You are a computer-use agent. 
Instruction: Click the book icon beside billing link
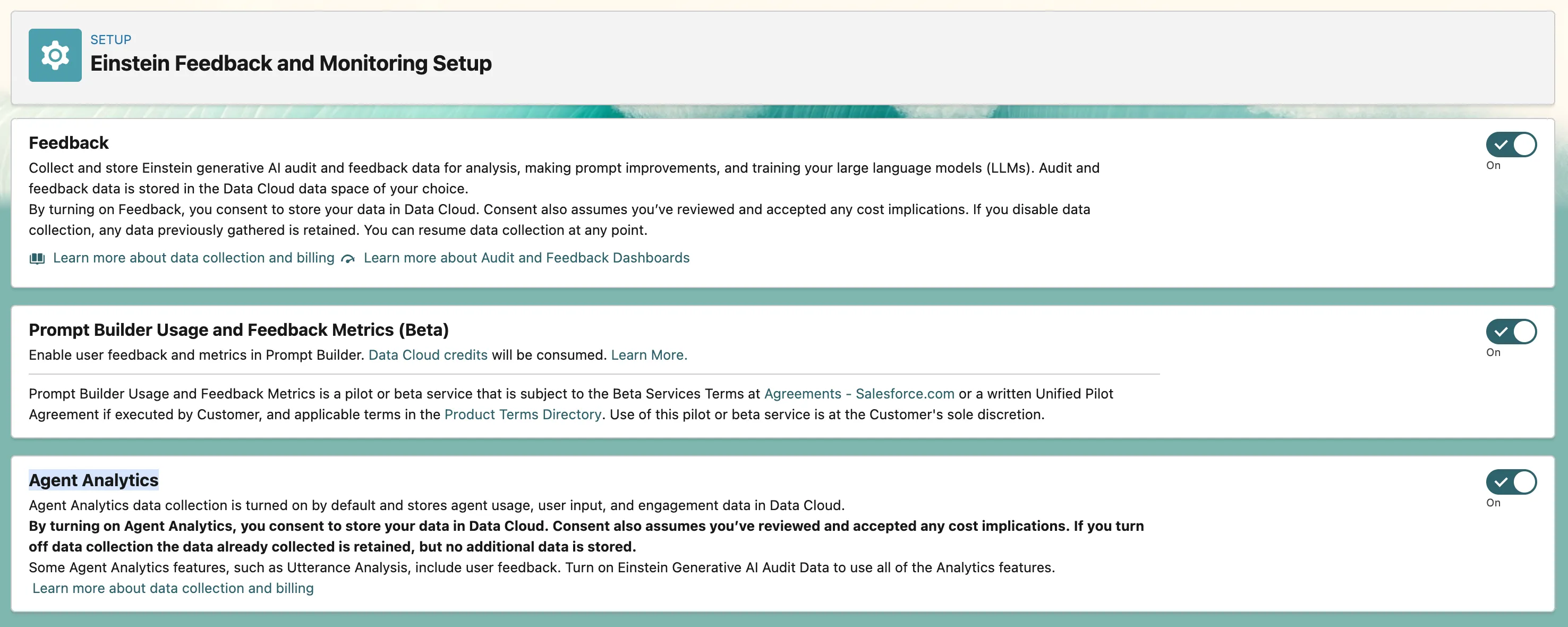pos(37,259)
